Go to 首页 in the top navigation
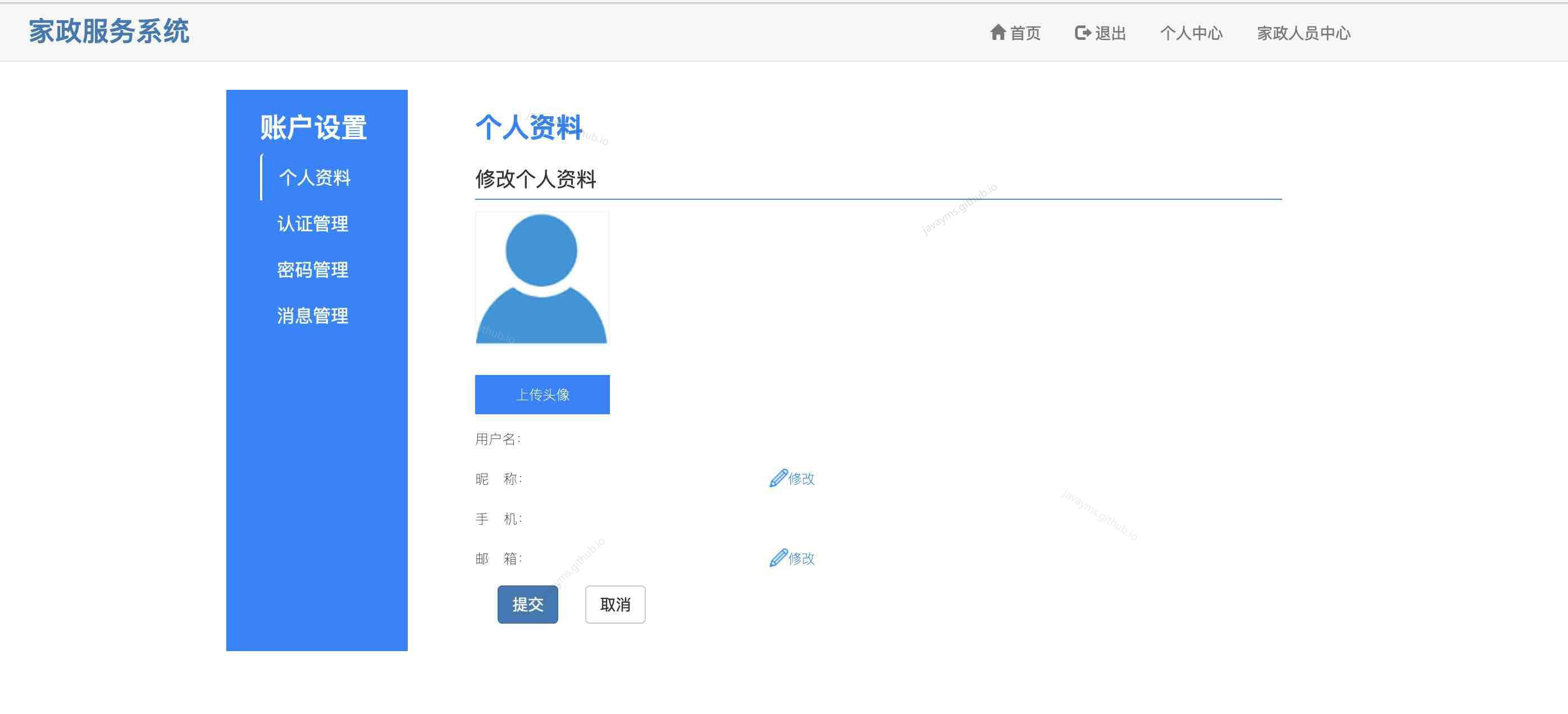1568x714 pixels. 1015,33
